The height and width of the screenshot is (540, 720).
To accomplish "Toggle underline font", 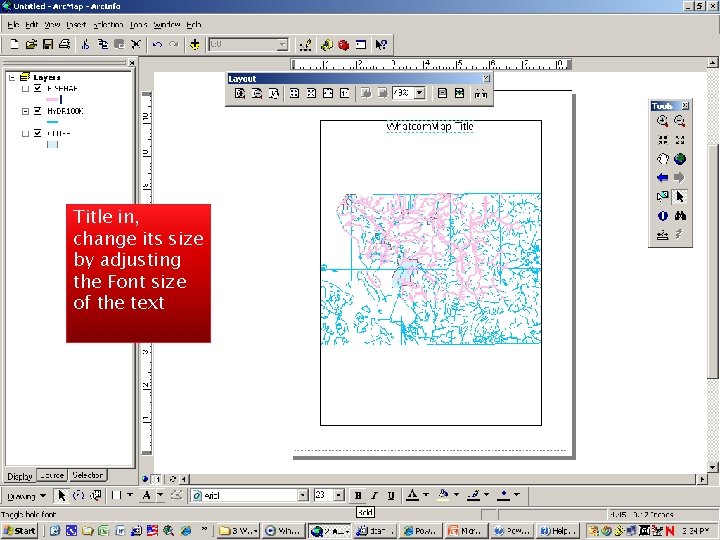I will coord(391,495).
